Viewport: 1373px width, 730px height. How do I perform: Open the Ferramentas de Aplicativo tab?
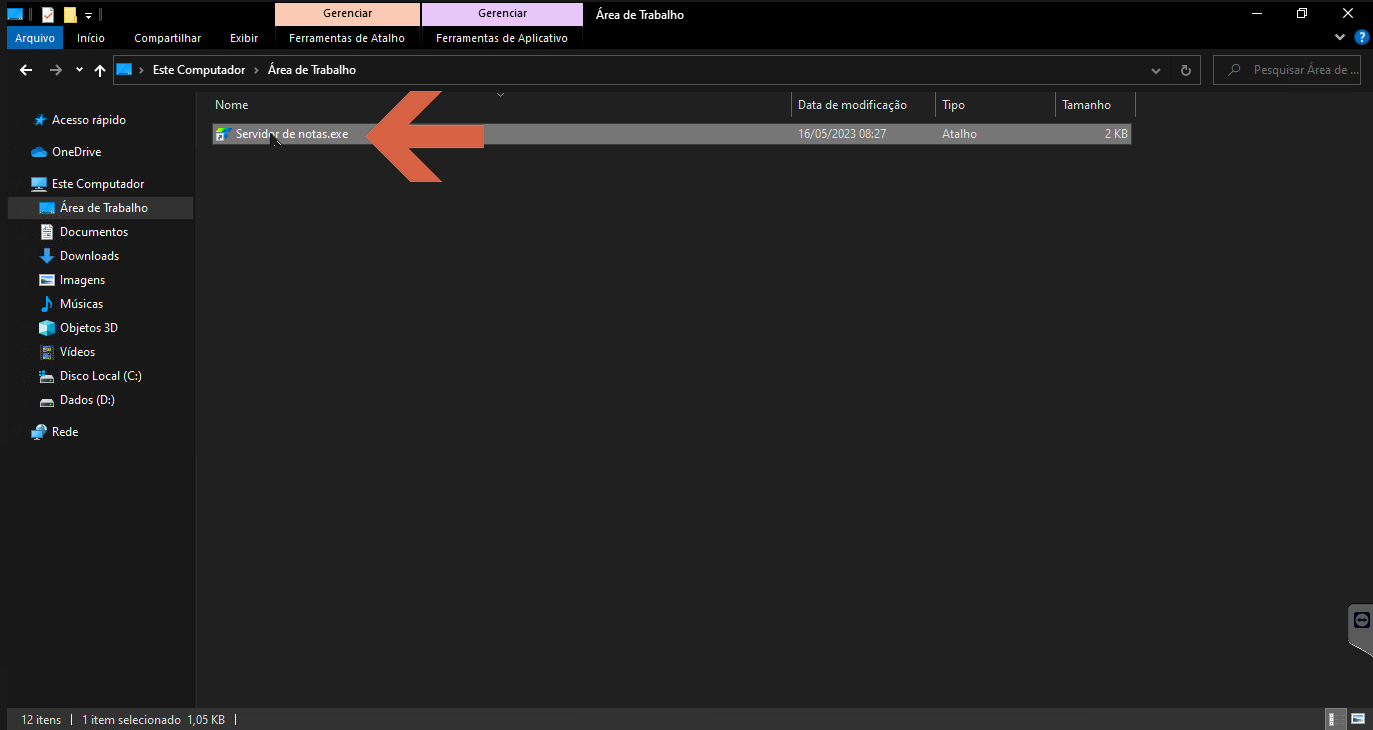pos(502,38)
